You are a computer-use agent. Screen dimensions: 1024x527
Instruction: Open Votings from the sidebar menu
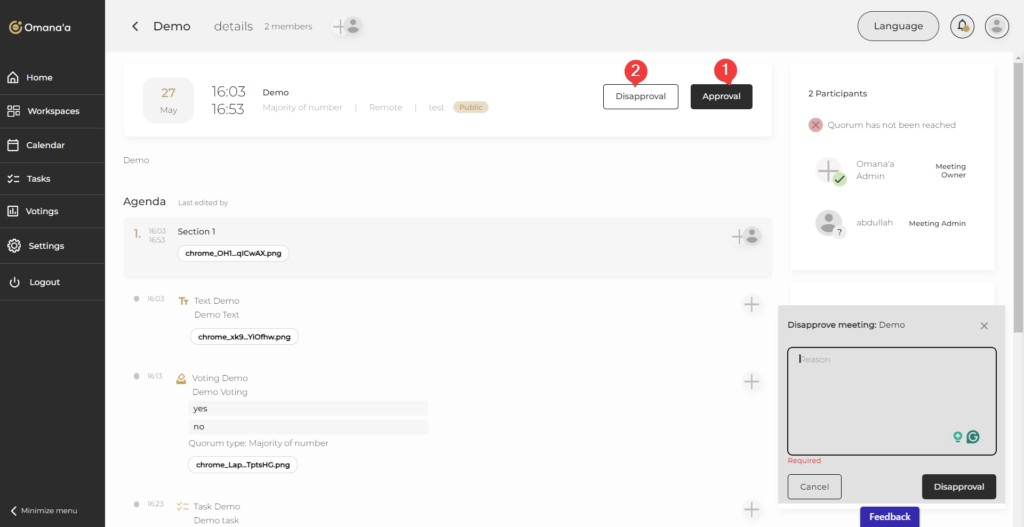pos(42,212)
